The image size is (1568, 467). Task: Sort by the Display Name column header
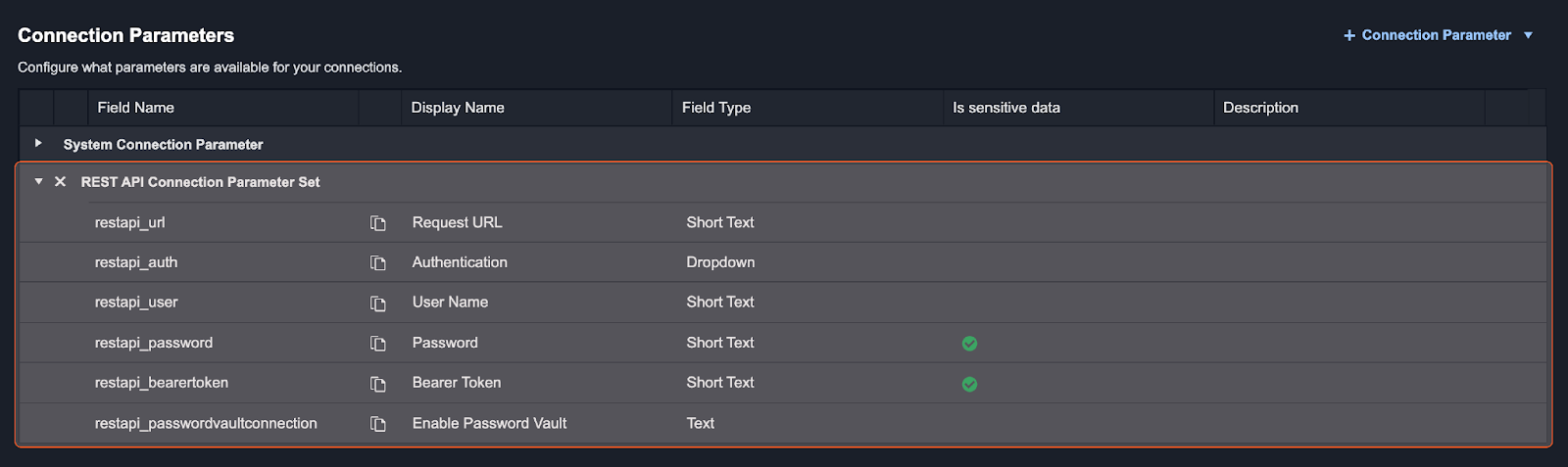[458, 108]
